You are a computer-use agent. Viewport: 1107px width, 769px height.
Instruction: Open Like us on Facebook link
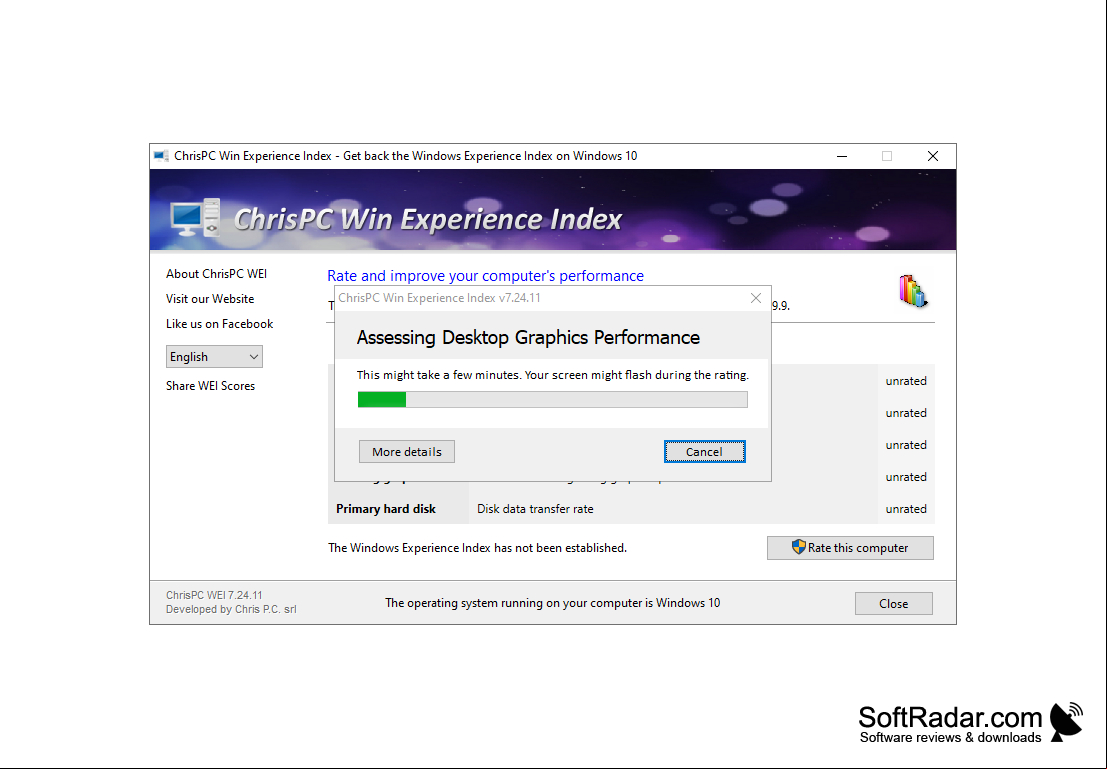pyautogui.click(x=219, y=324)
